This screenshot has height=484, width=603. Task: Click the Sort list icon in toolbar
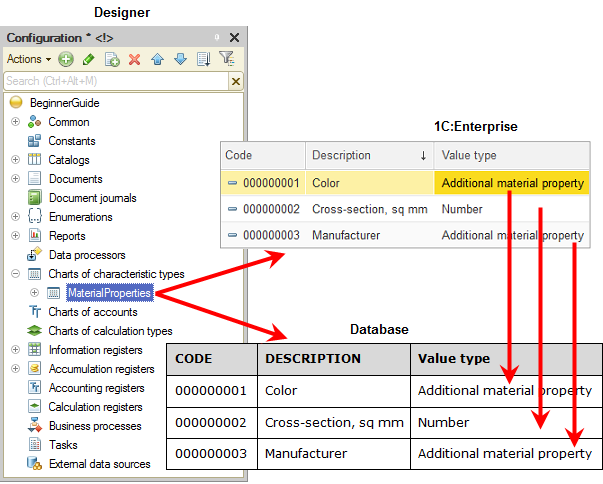point(203,60)
